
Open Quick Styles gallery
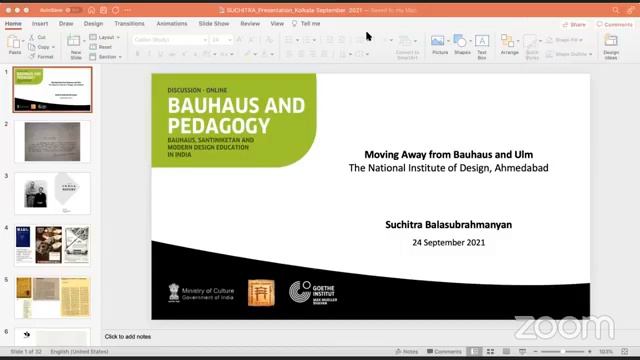tap(532, 47)
